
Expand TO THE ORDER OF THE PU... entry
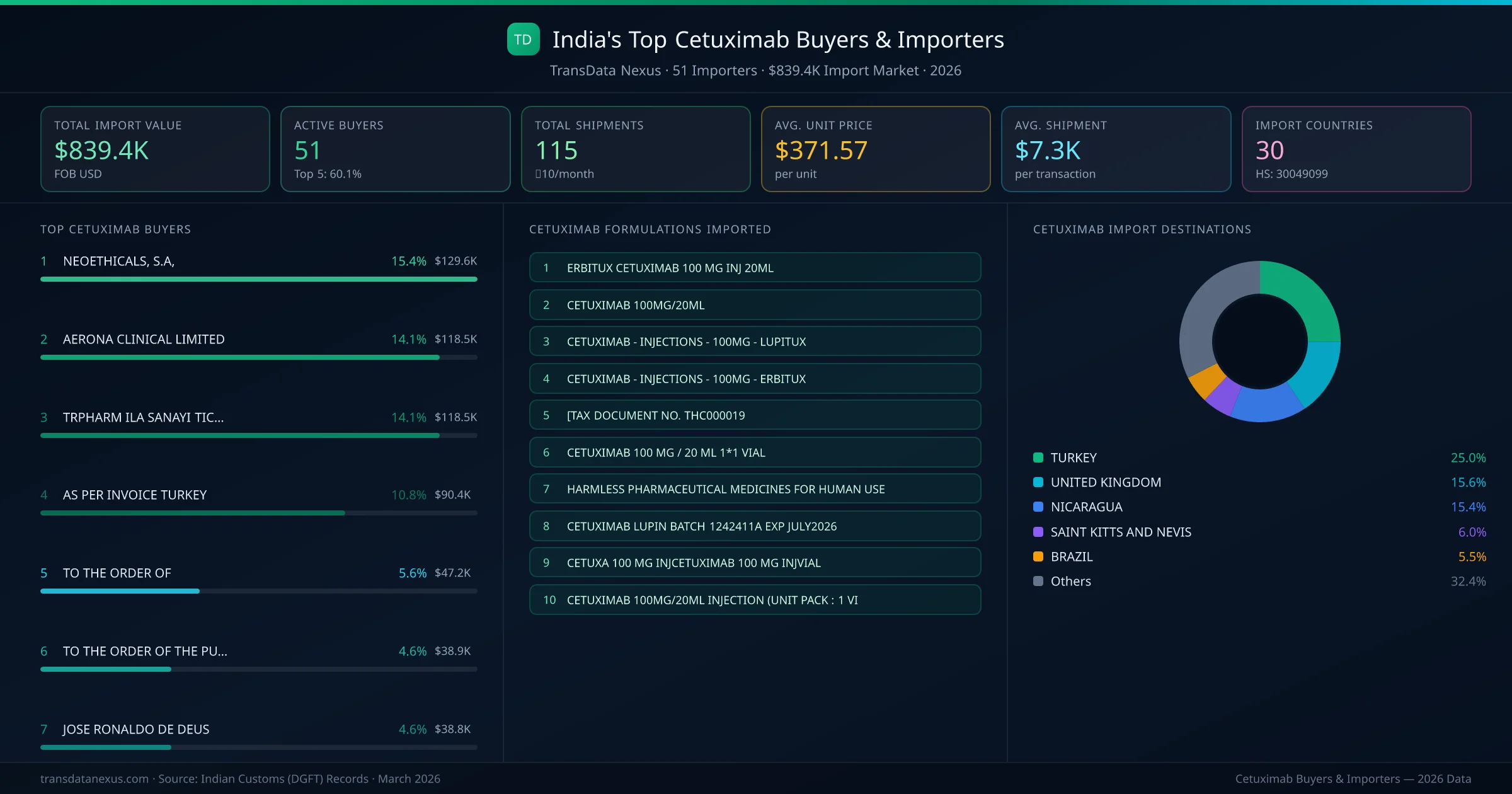pyautogui.click(x=145, y=651)
